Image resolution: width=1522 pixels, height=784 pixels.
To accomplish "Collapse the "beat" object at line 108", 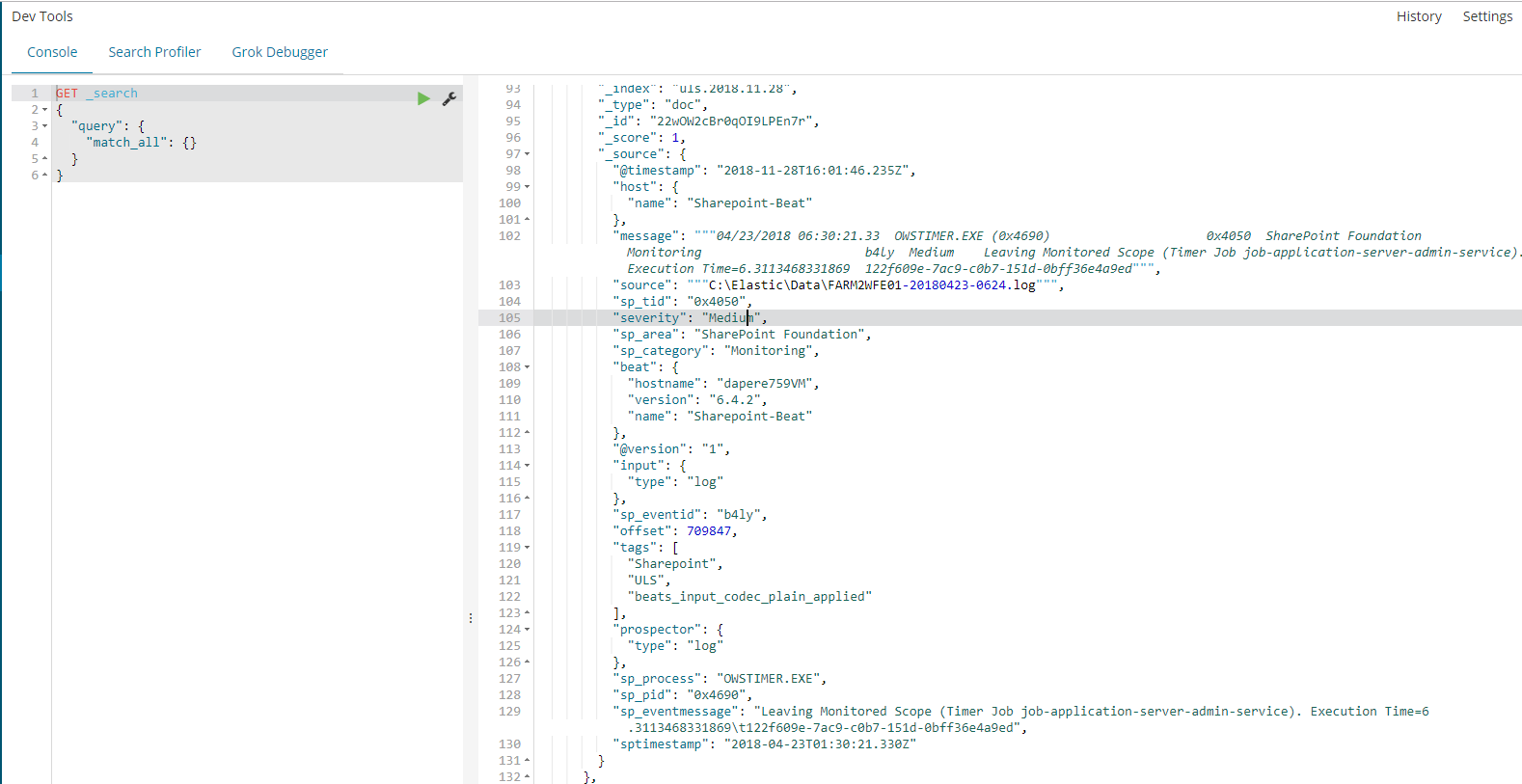I will [527, 367].
